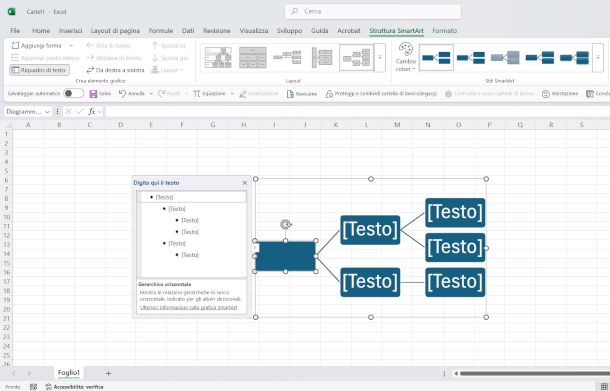Choose the first SmartArt style thumbnail

436,58
